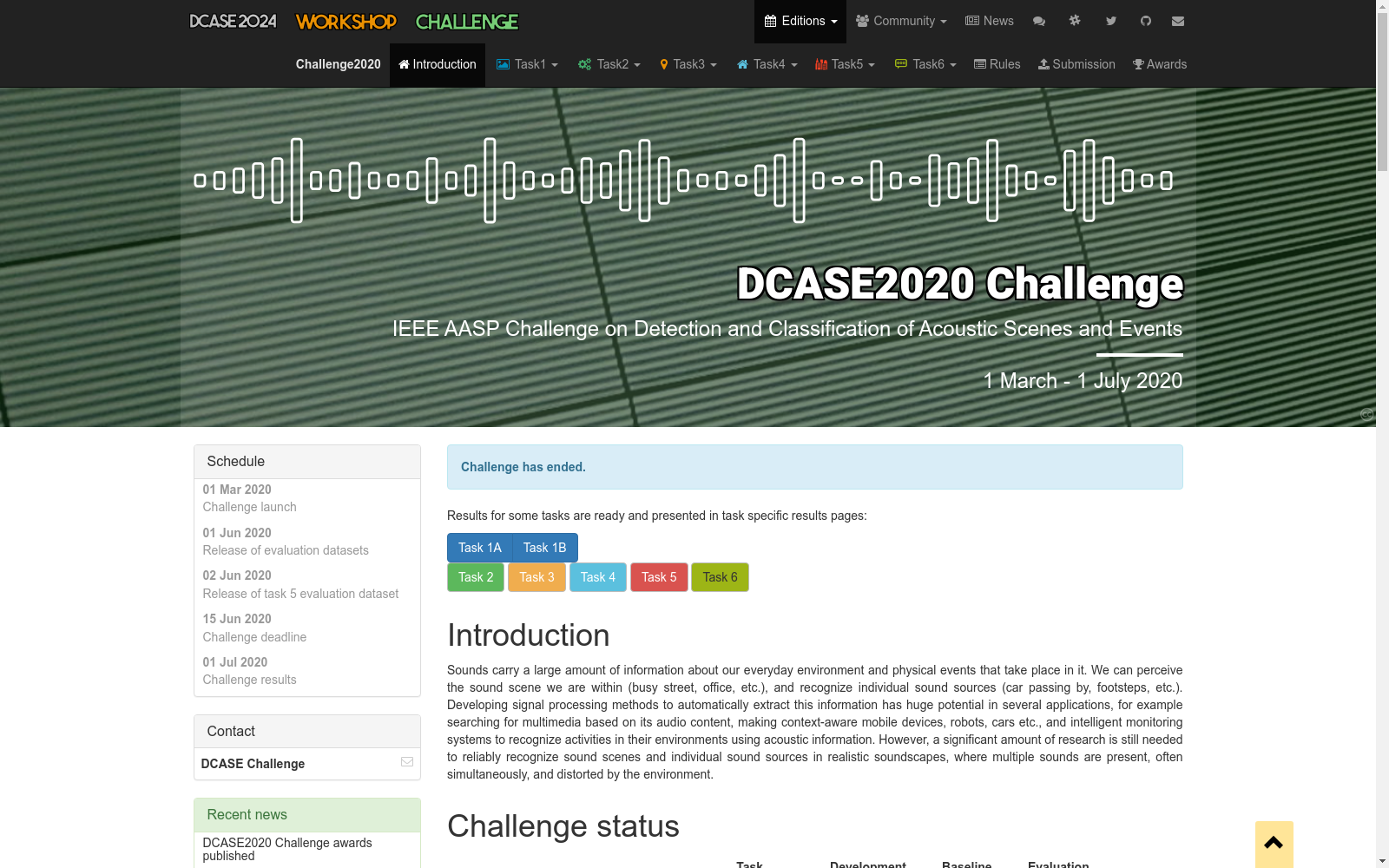This screenshot has width=1389, height=868.
Task: Expand the Task5 dropdown
Action: 845,64
